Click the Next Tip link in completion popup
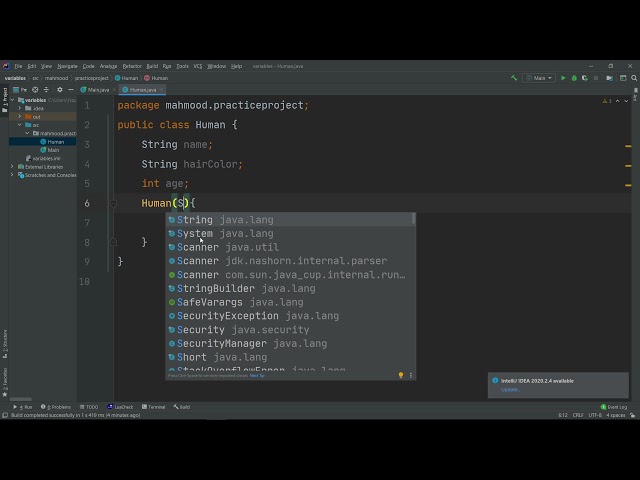640x480 pixels. (257, 376)
